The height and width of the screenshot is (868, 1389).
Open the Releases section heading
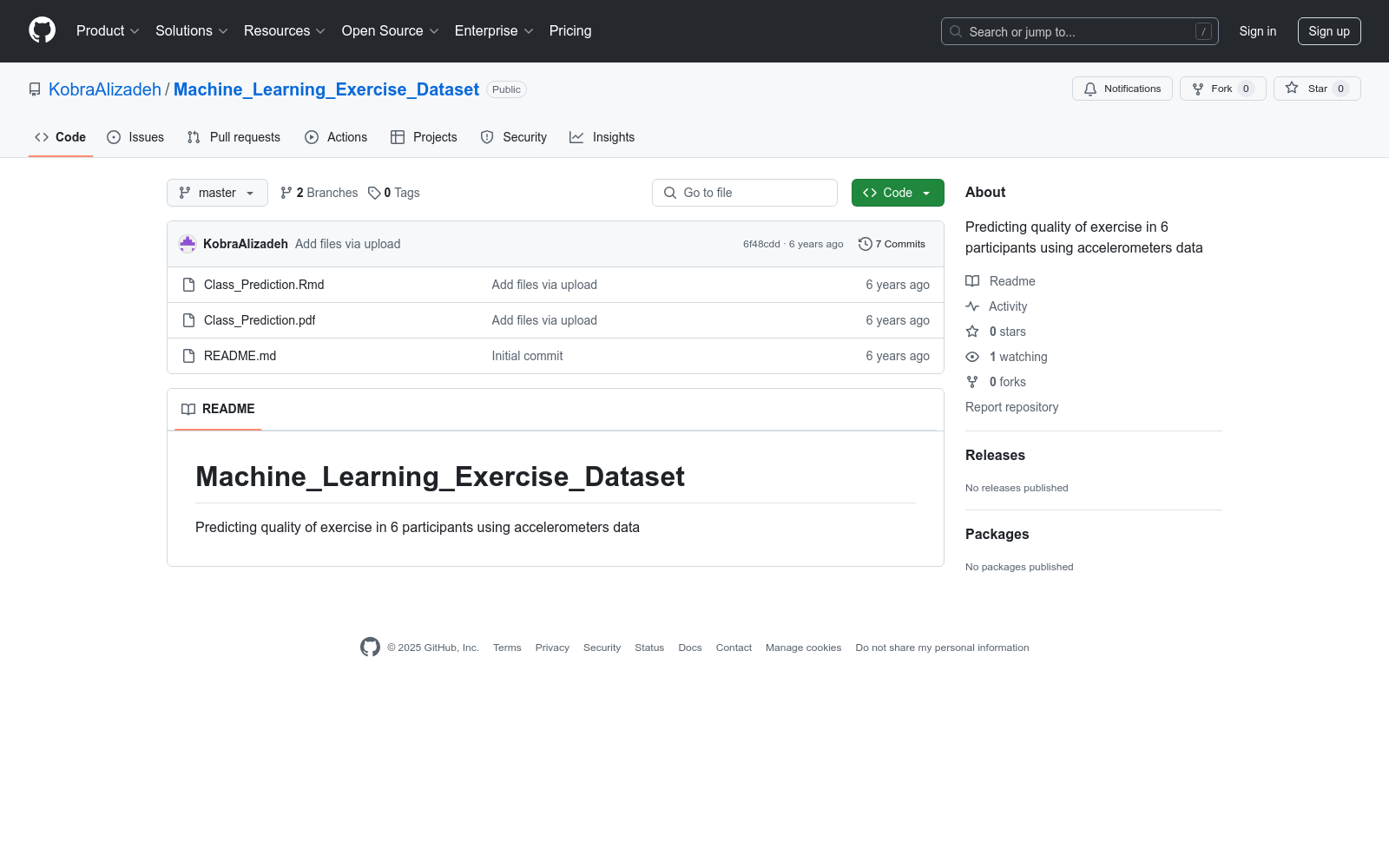[995, 455]
